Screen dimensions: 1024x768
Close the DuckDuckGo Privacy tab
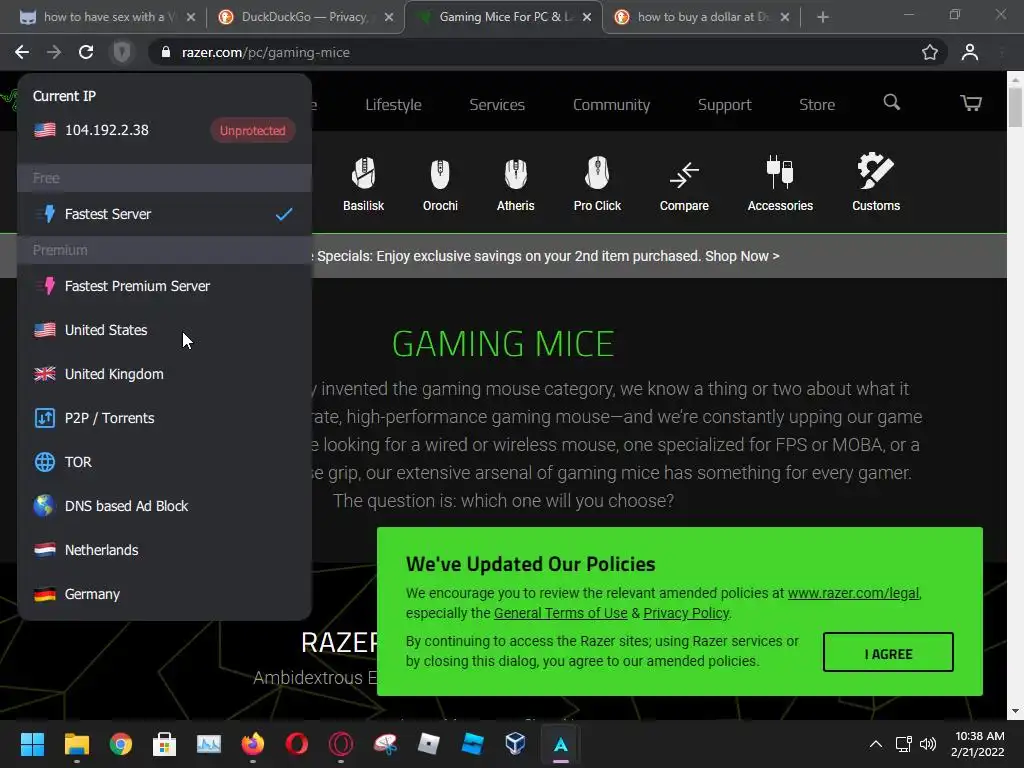pos(389,17)
